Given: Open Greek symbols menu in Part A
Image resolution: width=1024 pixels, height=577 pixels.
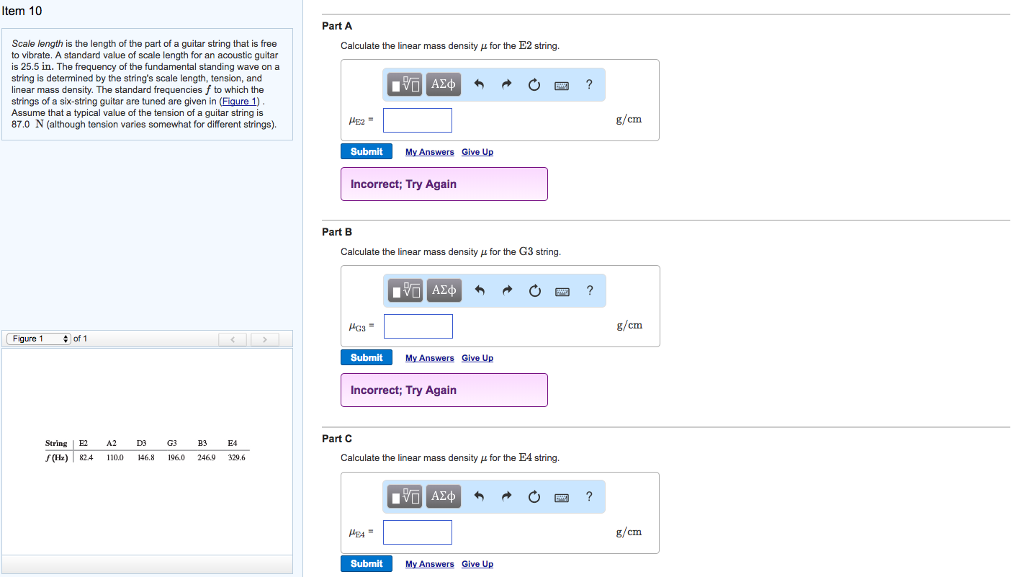Looking at the screenshot, I should (x=443, y=84).
